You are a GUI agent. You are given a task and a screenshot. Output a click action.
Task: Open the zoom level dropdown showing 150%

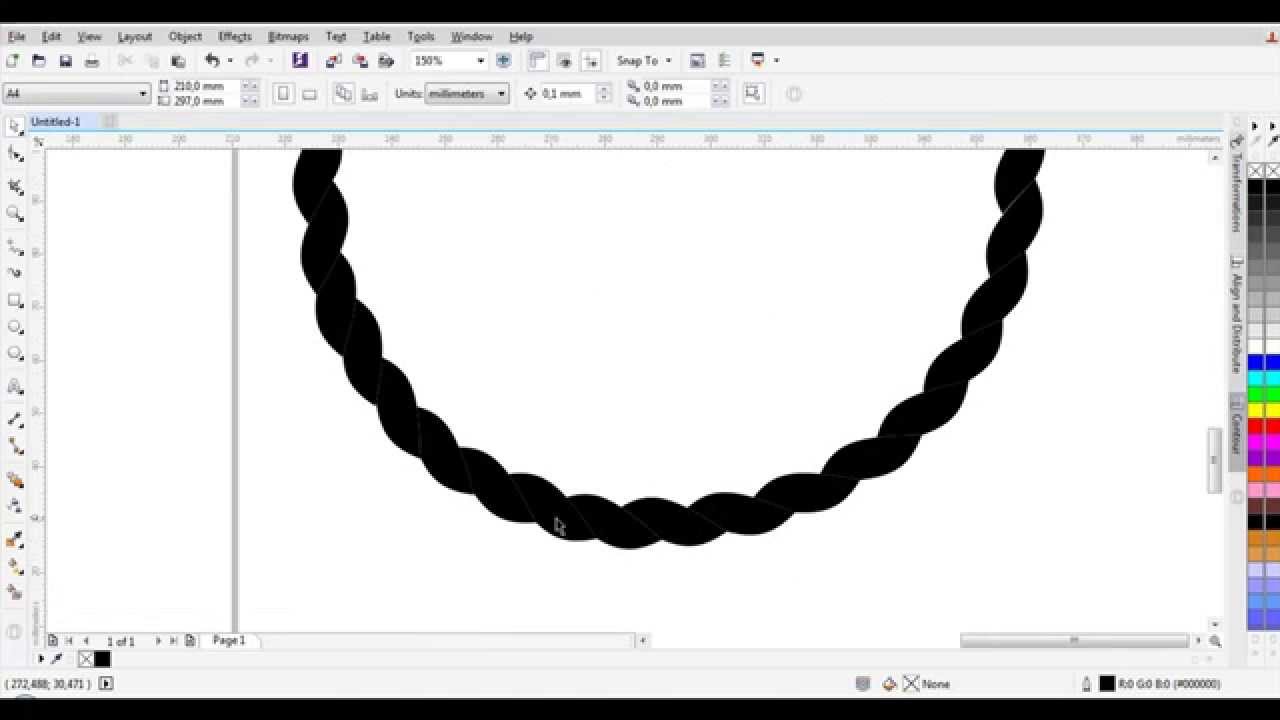pos(479,60)
